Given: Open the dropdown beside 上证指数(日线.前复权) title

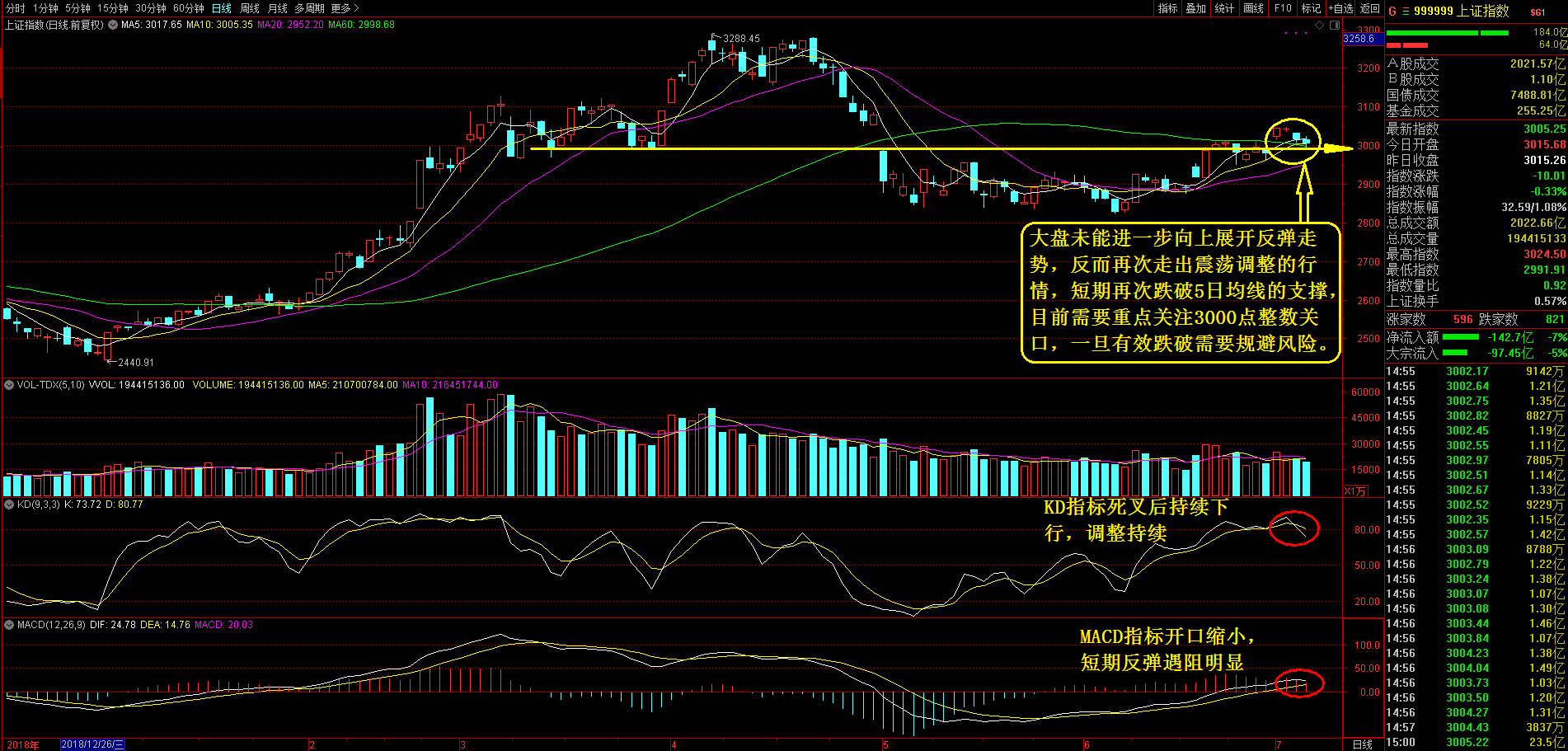Looking at the screenshot, I should 113,25.
